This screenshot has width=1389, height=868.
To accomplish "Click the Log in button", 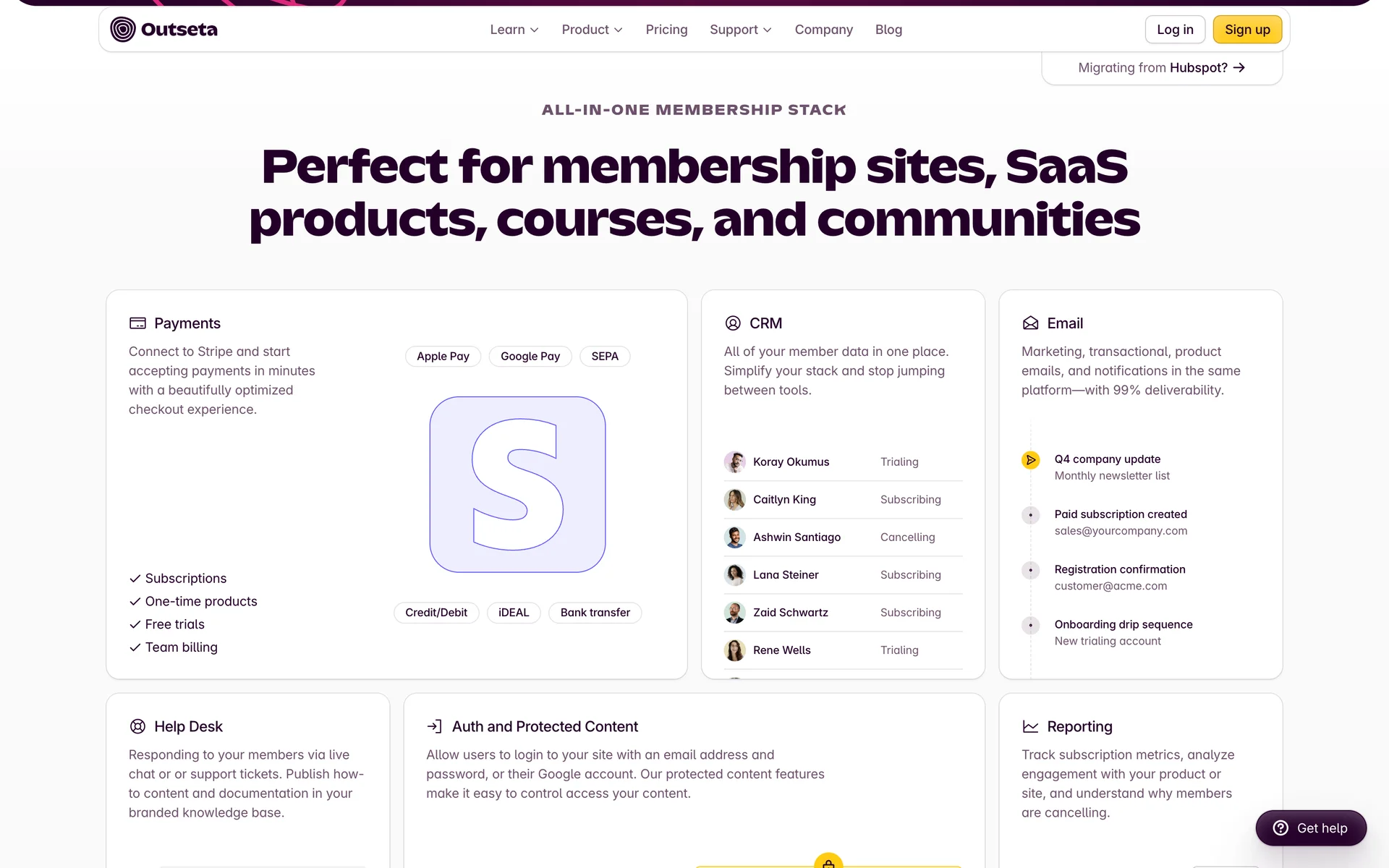I will (1175, 30).
